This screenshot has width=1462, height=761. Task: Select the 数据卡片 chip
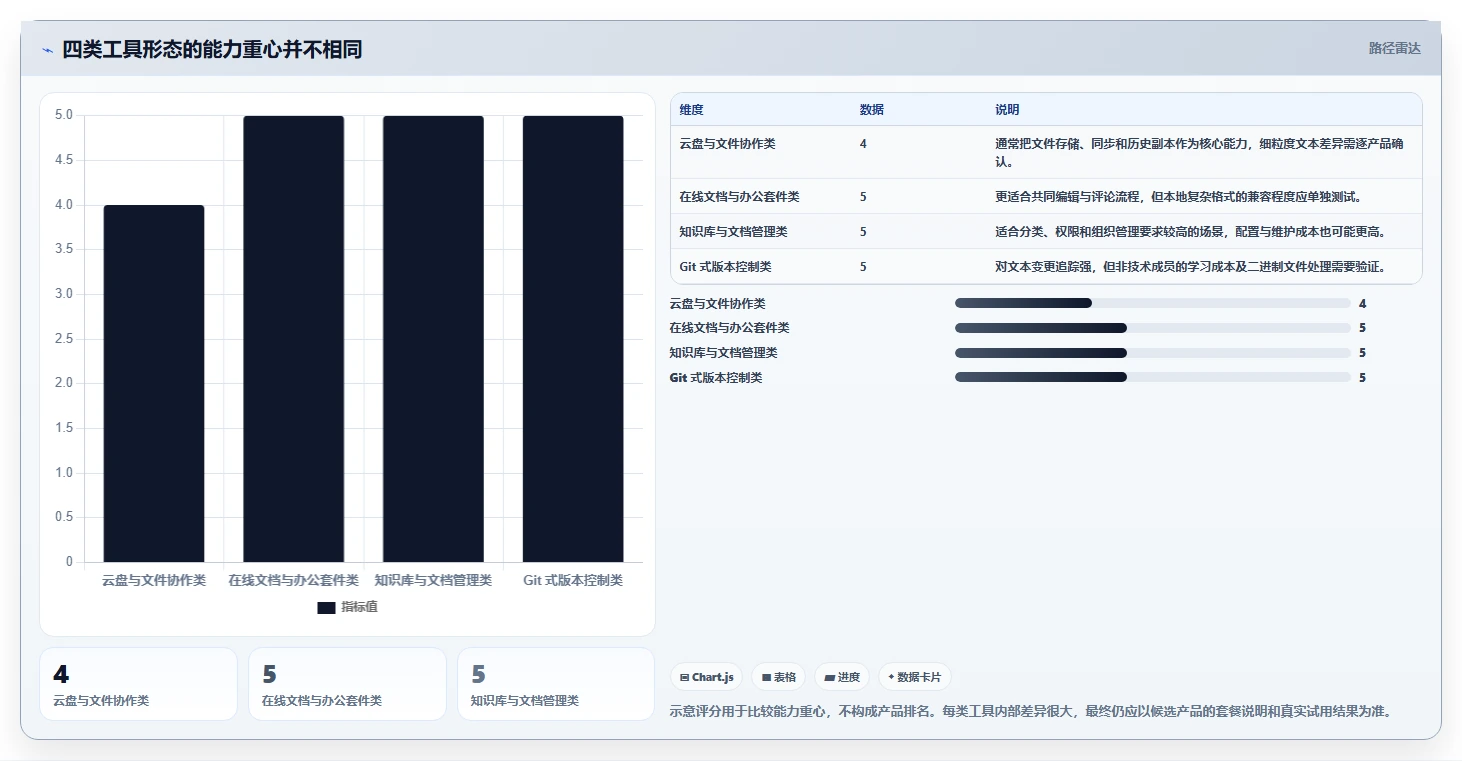point(914,677)
